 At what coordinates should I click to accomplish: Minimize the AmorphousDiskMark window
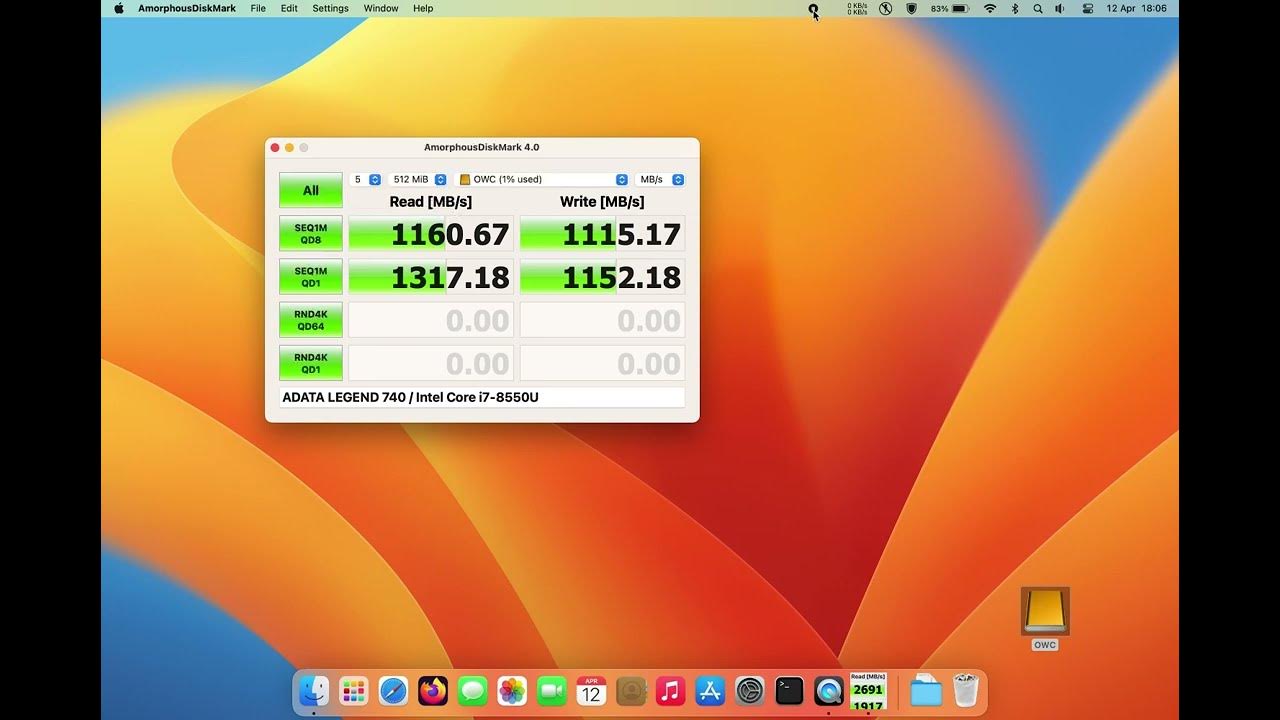coord(290,148)
